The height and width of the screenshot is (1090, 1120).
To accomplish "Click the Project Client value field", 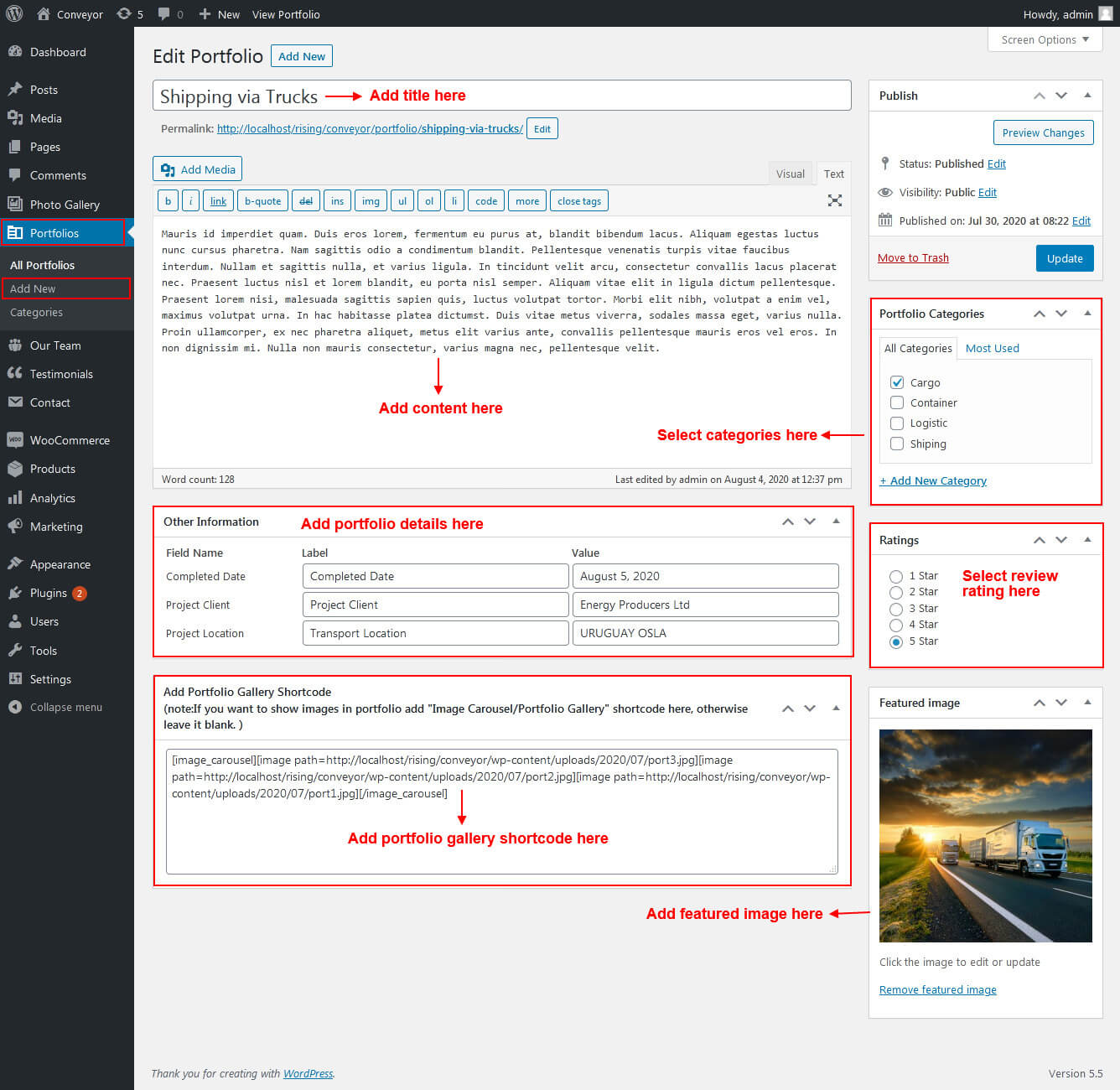I will [704, 605].
